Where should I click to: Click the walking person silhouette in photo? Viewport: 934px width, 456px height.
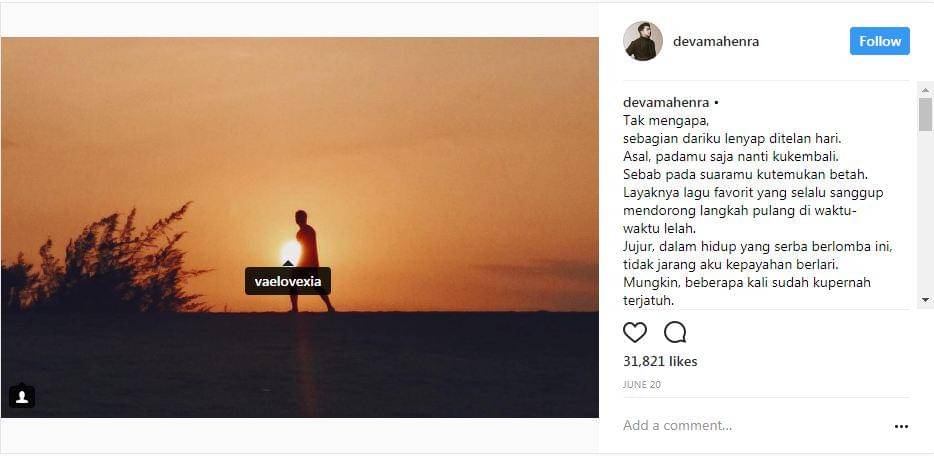[x=308, y=250]
